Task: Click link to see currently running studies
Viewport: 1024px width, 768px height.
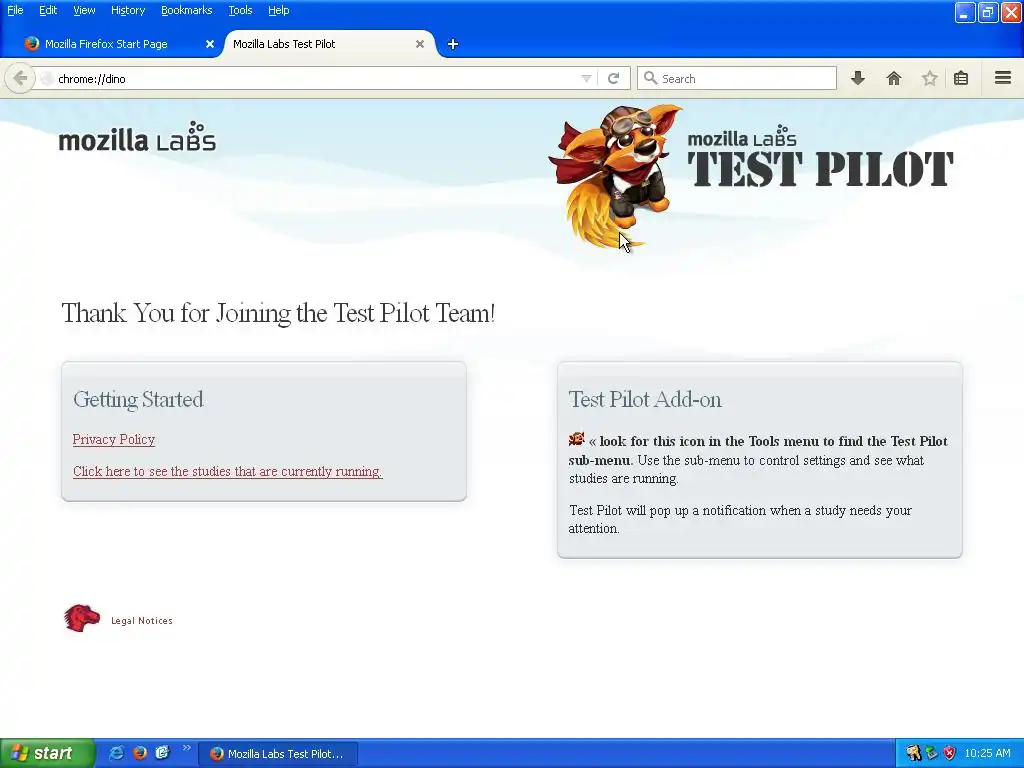Action: coord(227,472)
